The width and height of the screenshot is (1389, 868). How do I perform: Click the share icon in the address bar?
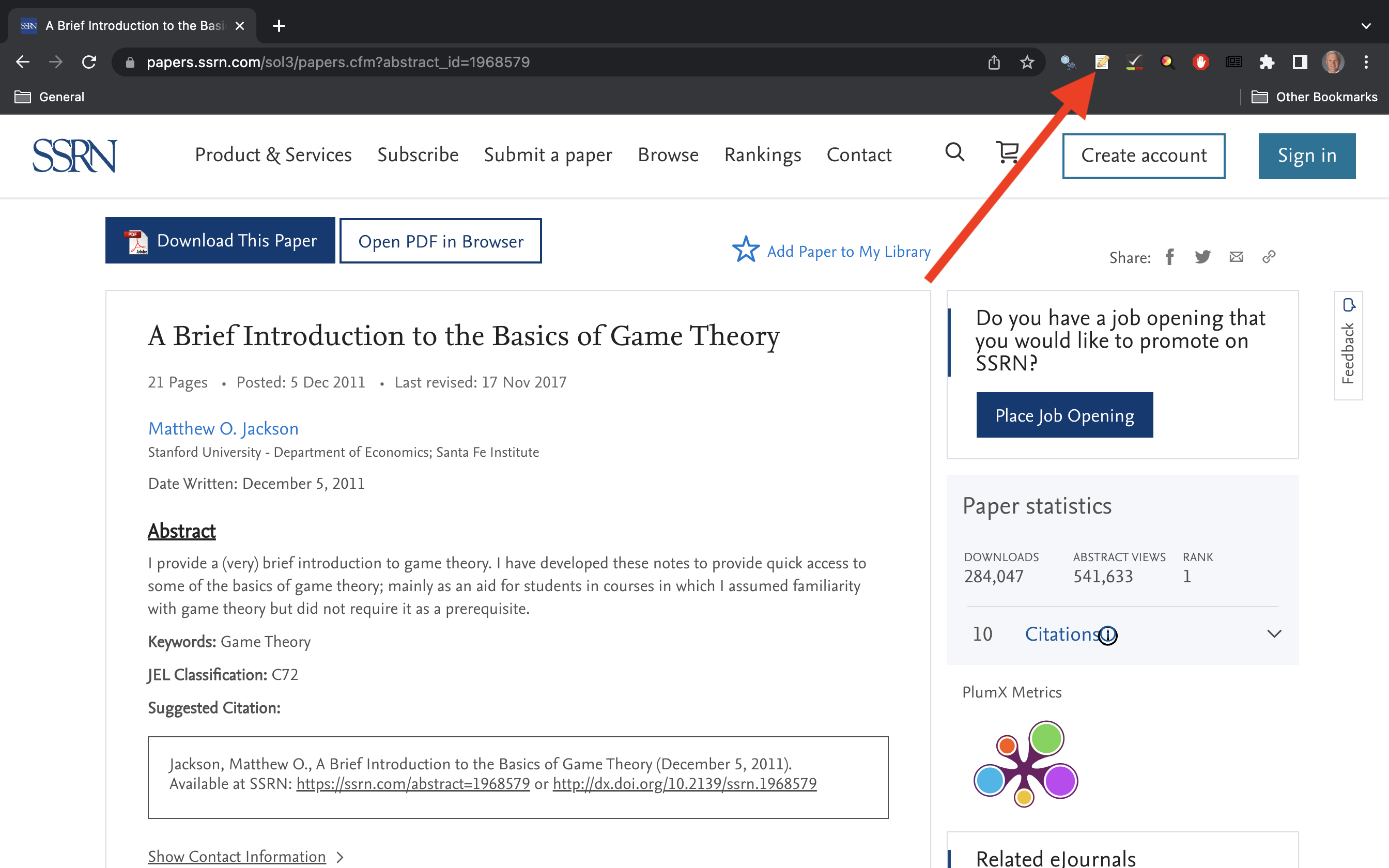tap(994, 62)
